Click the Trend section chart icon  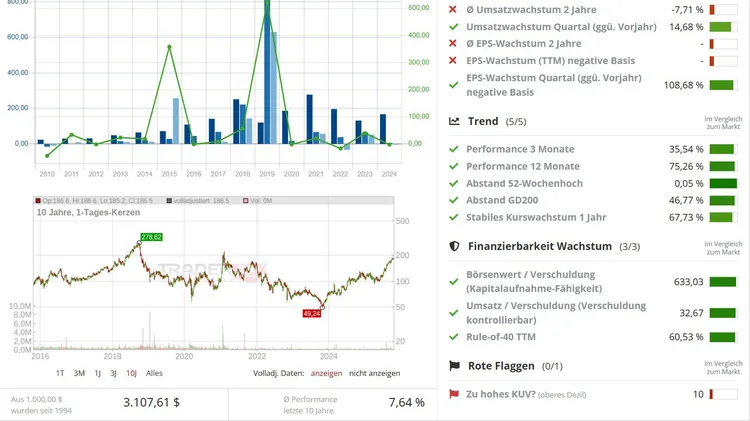click(454, 121)
